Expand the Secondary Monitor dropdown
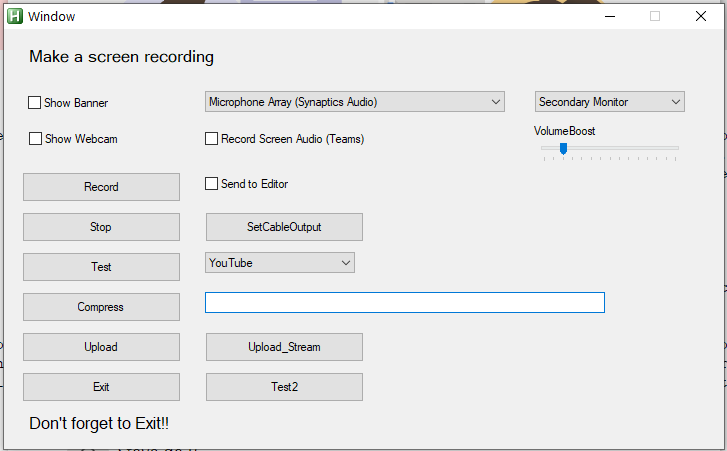Image resolution: width=727 pixels, height=451 pixels. tap(609, 102)
